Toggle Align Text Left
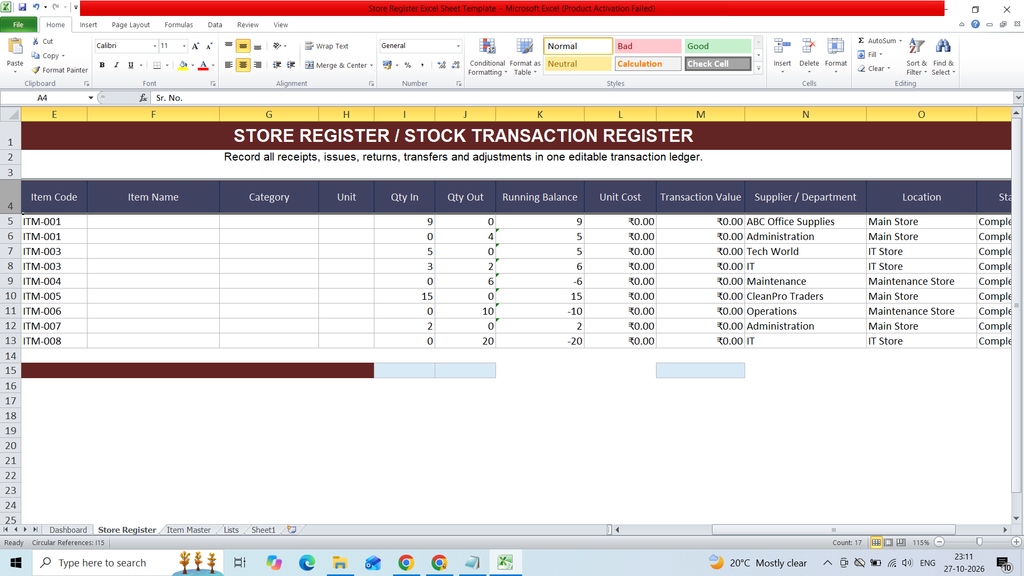1024x576 pixels. [x=229, y=65]
